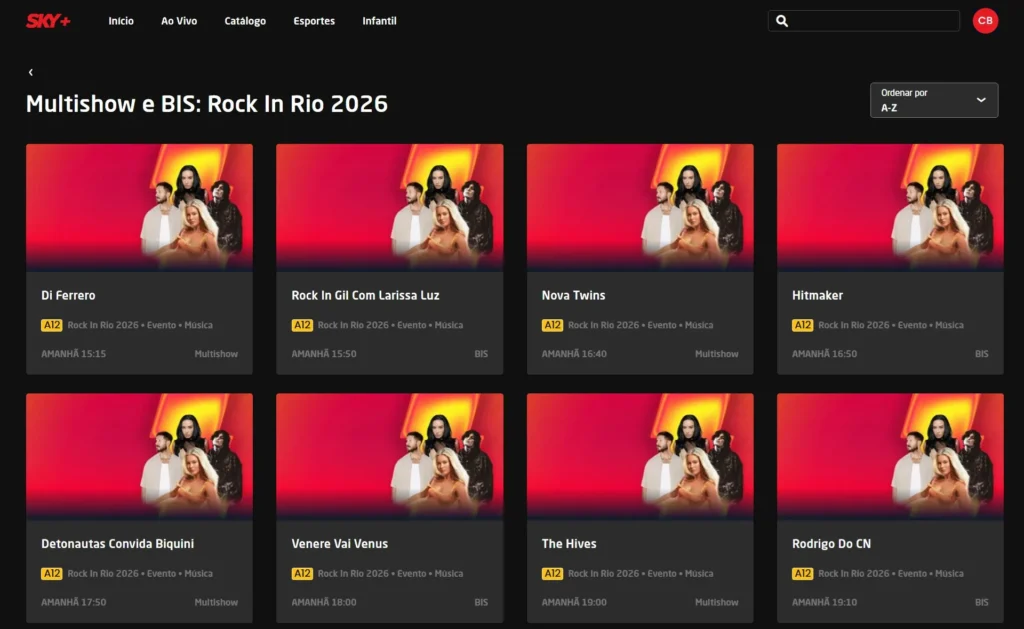The width and height of the screenshot is (1024, 629).
Task: Select the Detonautas Convida Biquini thumbnail
Action: coord(139,456)
